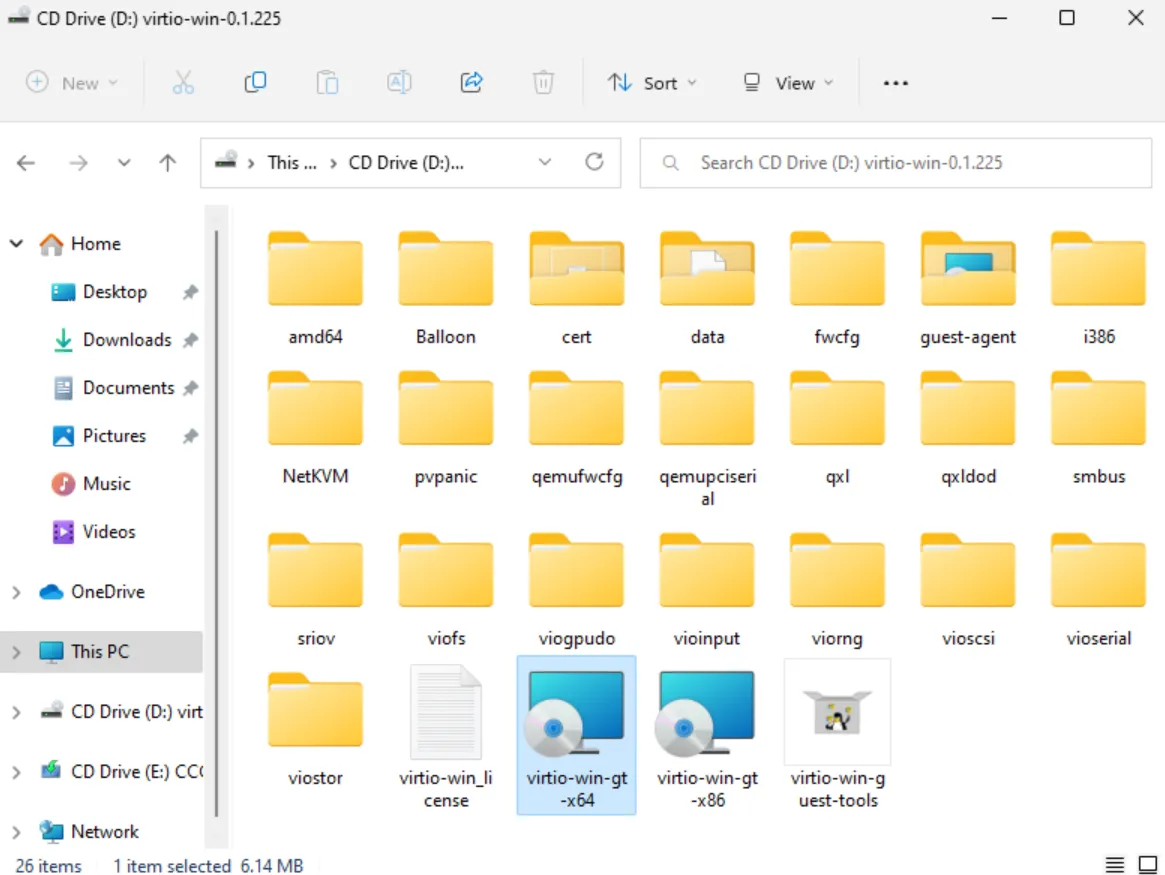This screenshot has width=1165, height=875.
Task: Open the See more ellipsis menu
Action: [x=895, y=83]
